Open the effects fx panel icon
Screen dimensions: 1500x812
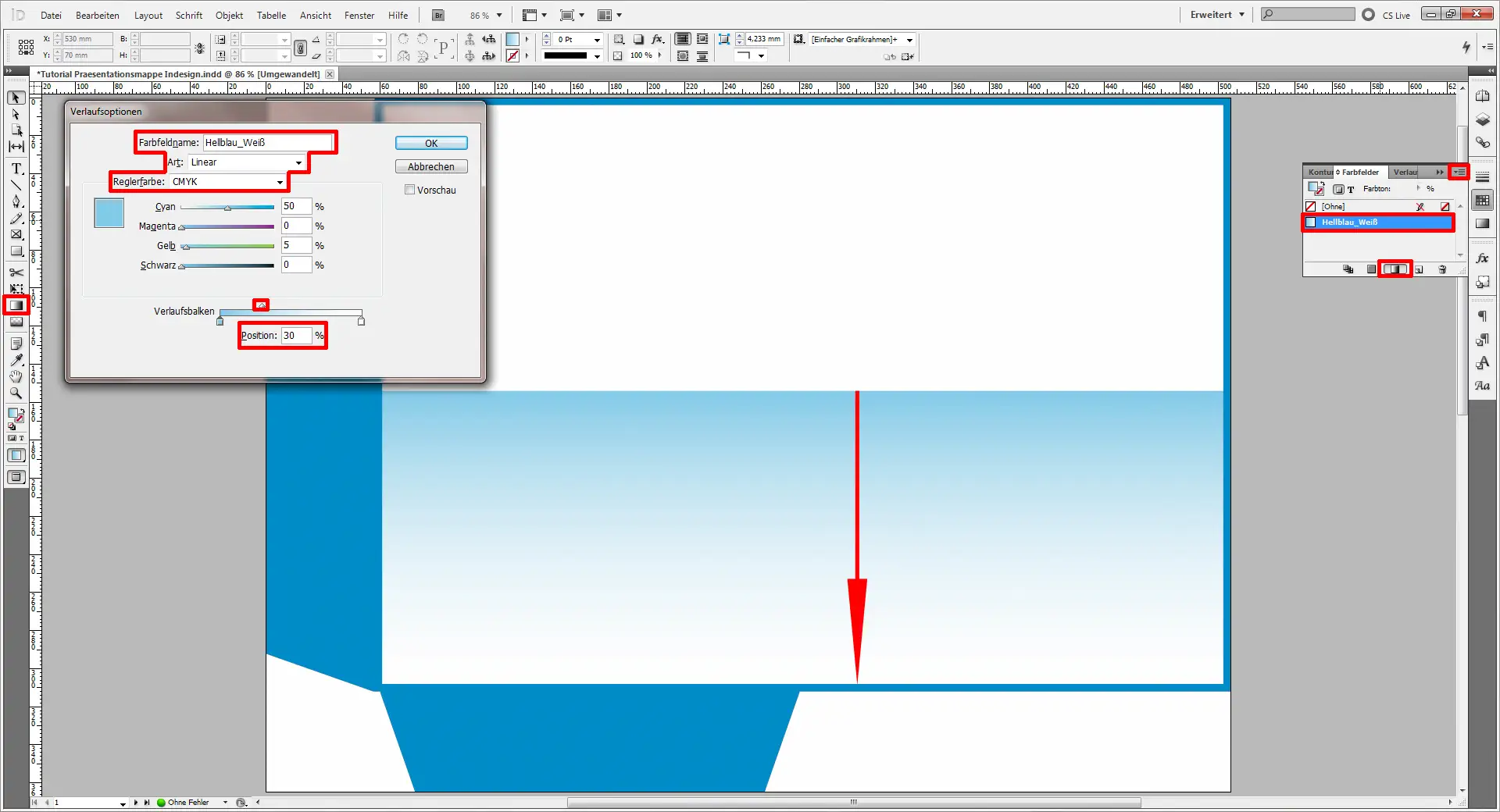(x=1482, y=258)
